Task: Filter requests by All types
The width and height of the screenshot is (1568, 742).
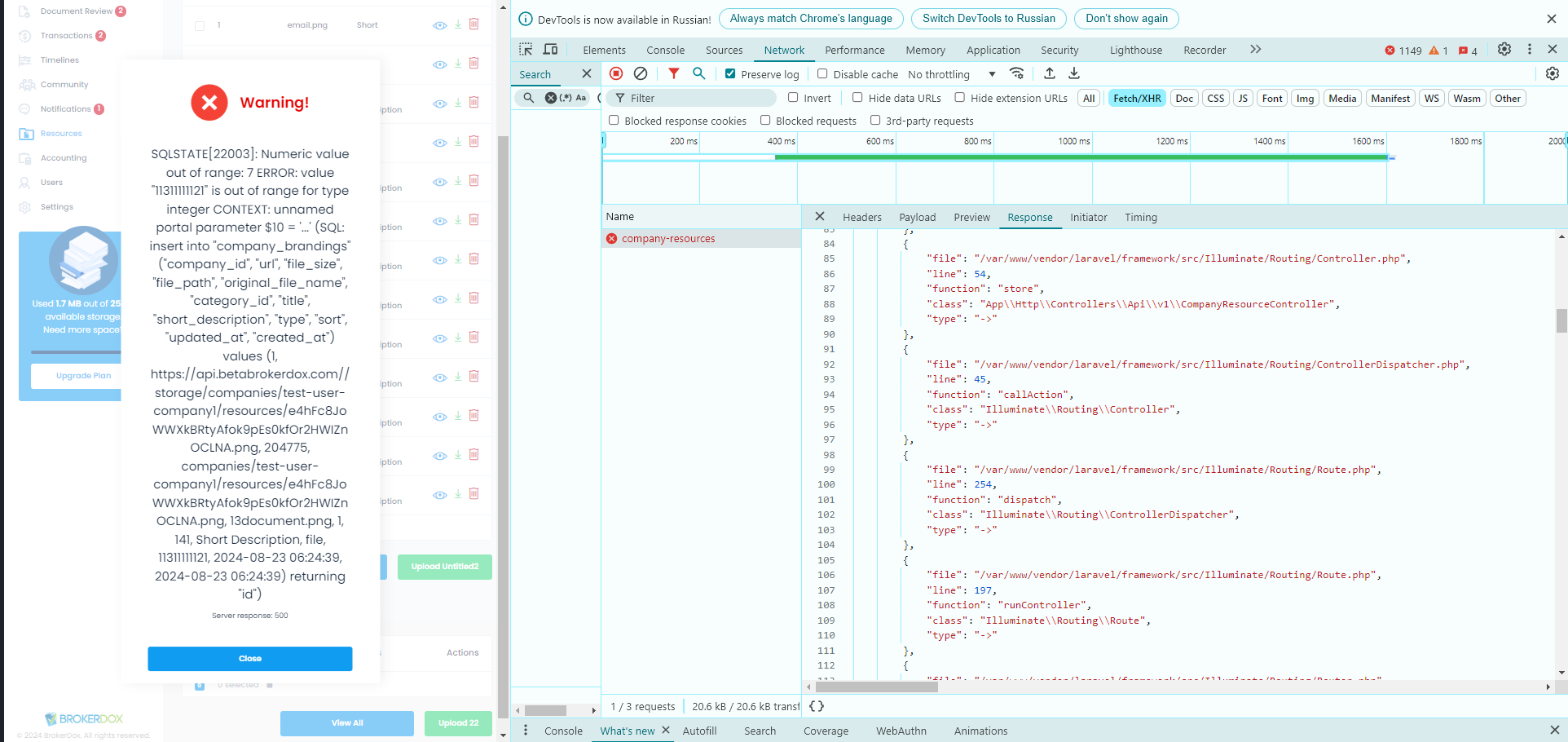Action: click(x=1089, y=99)
